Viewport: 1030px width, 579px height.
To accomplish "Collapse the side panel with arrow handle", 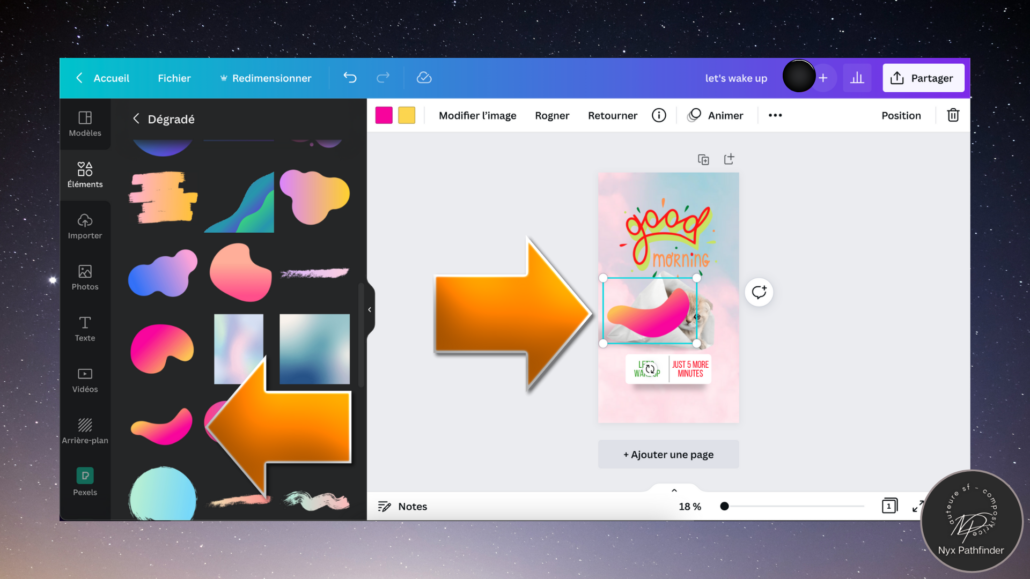I will coord(369,310).
